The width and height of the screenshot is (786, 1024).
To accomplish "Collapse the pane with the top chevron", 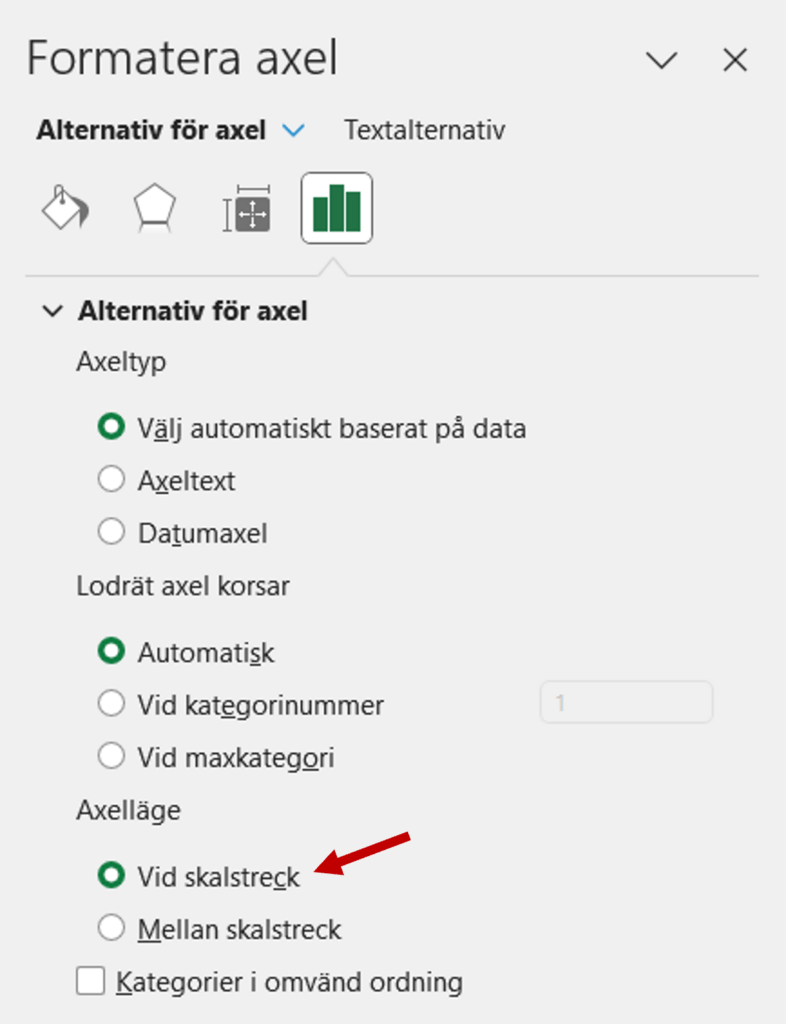I will [661, 60].
